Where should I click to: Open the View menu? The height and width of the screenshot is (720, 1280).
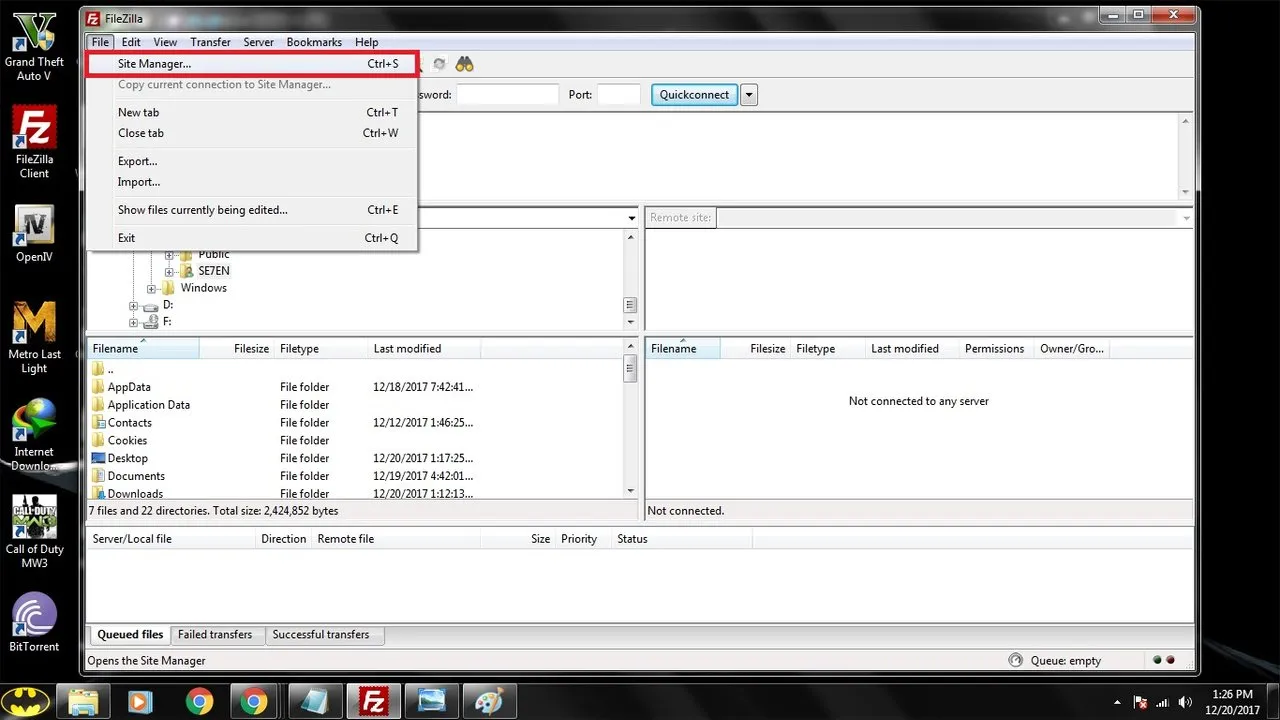pos(165,42)
